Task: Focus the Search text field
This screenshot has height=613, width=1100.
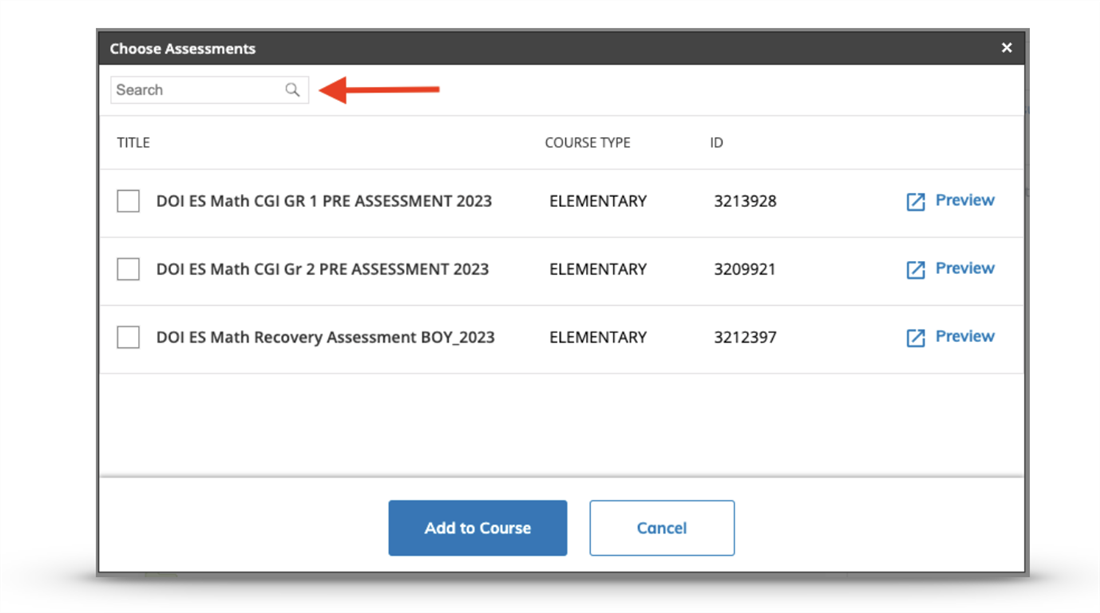Action: [x=197, y=90]
